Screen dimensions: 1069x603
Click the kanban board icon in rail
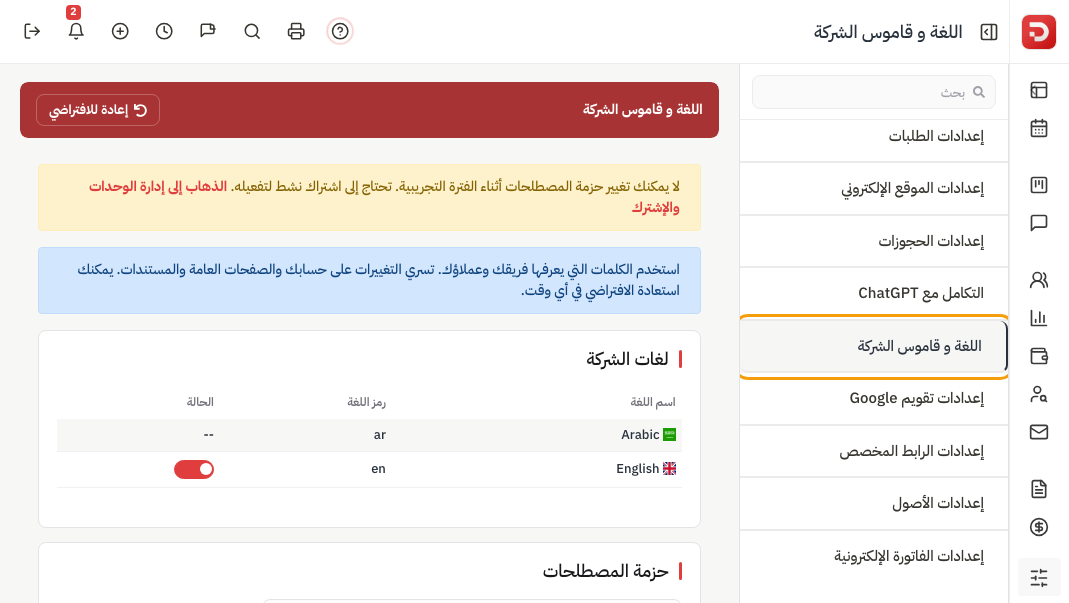(1038, 185)
